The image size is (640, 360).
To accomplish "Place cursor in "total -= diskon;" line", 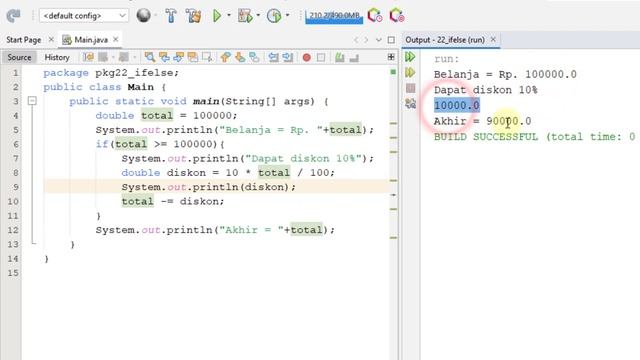I will coord(173,201).
